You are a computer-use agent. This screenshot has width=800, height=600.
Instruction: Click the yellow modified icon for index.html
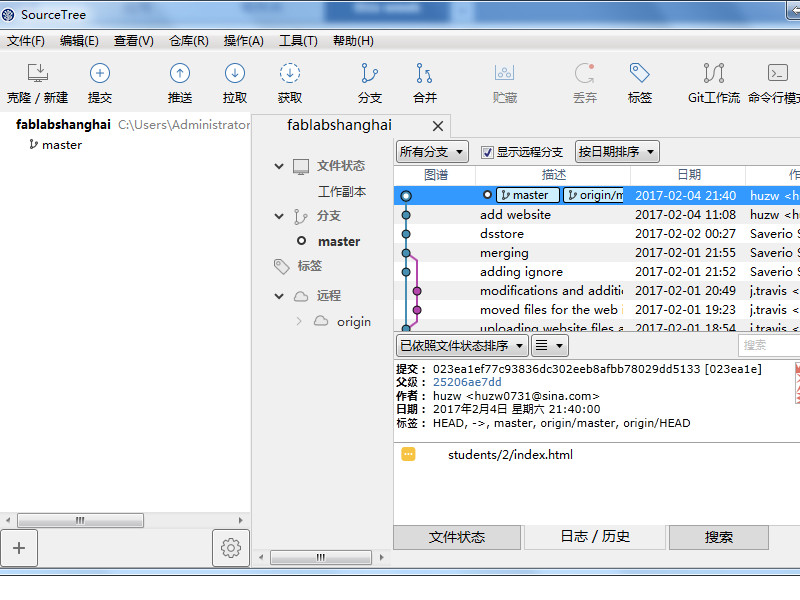point(408,454)
